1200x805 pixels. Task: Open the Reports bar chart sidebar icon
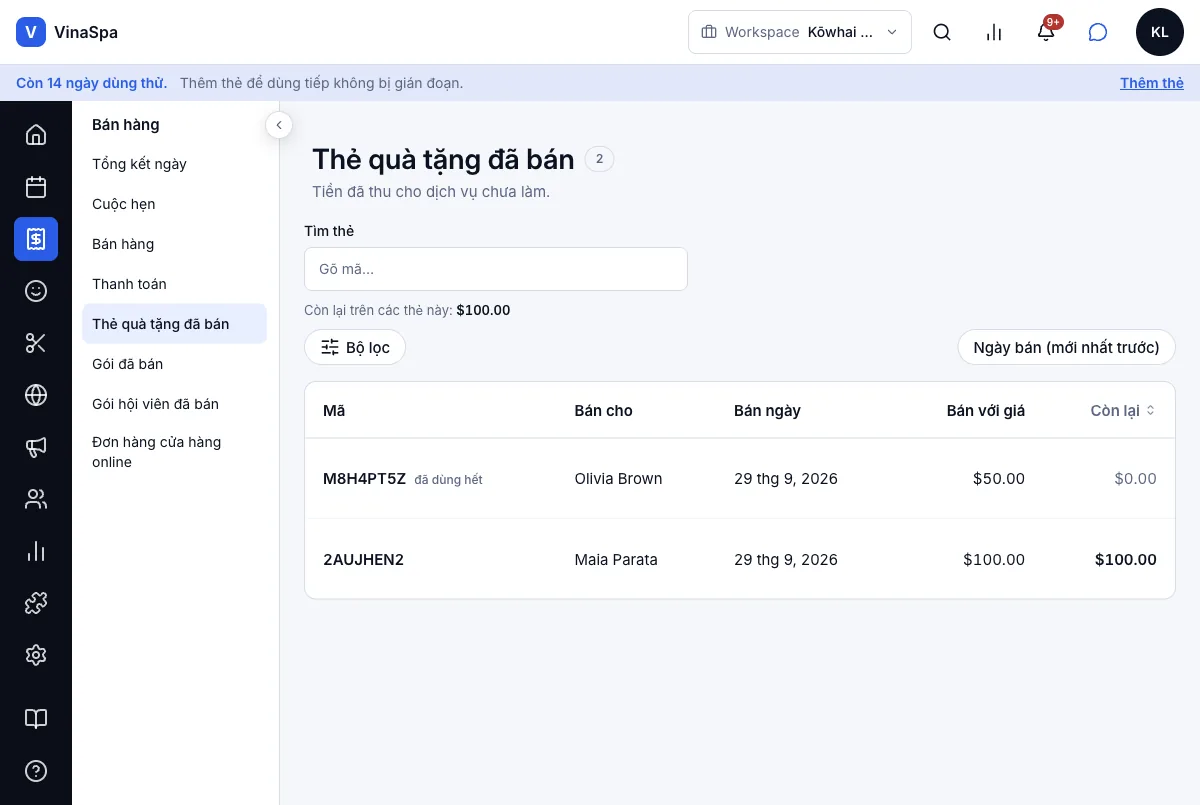pos(36,551)
